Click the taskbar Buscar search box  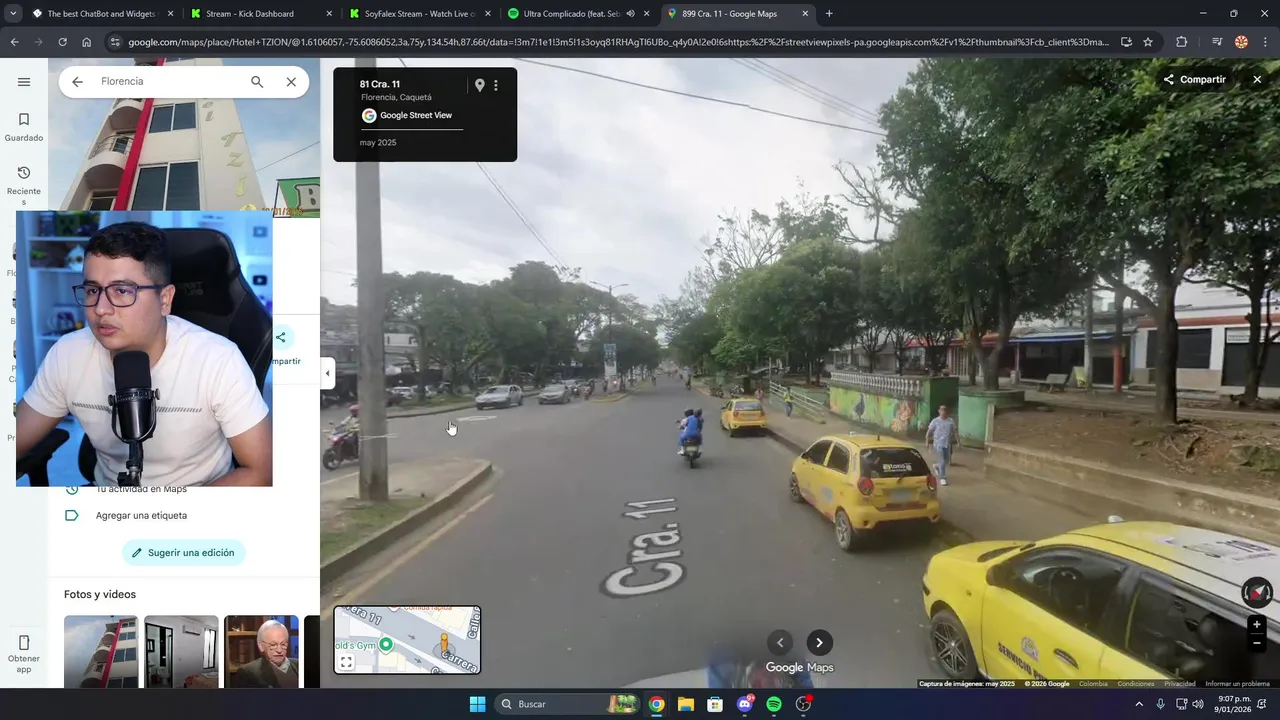(x=567, y=704)
